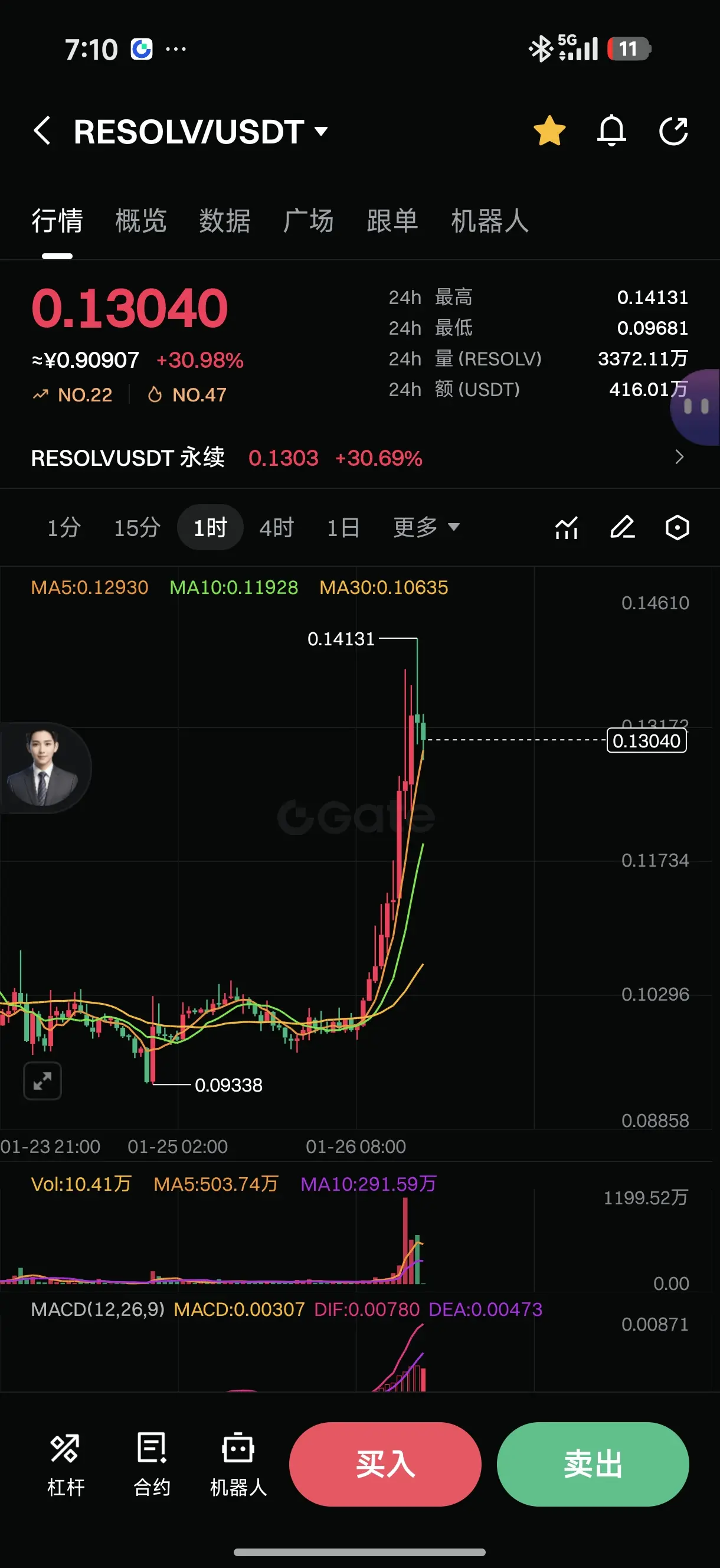Tap the green 卖出 button
The image size is (720, 1568).
click(593, 1464)
